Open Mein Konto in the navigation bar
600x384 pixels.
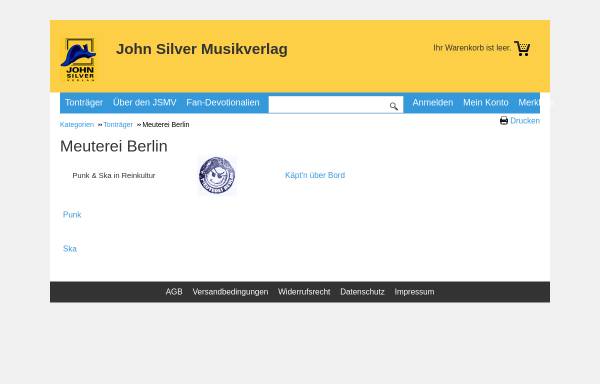click(486, 103)
